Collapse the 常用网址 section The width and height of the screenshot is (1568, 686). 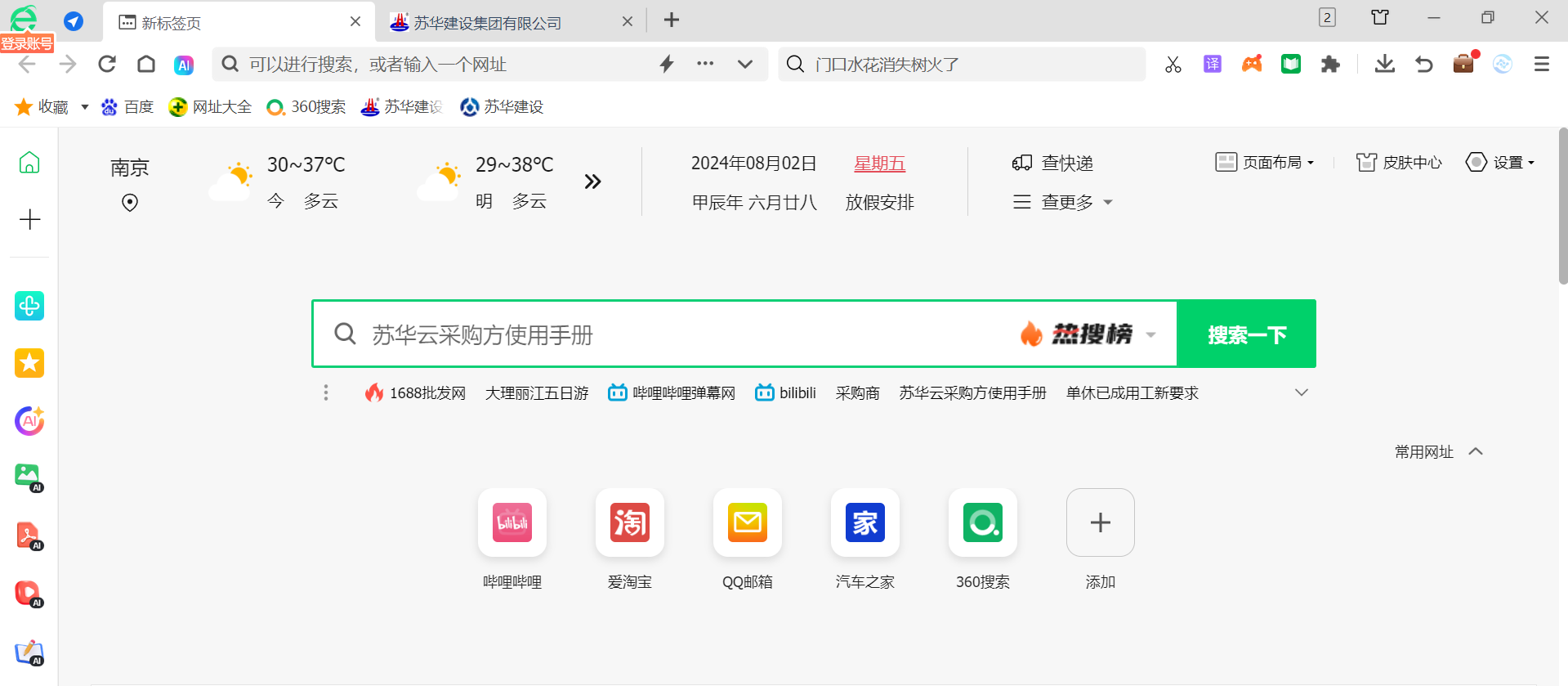coord(1476,451)
